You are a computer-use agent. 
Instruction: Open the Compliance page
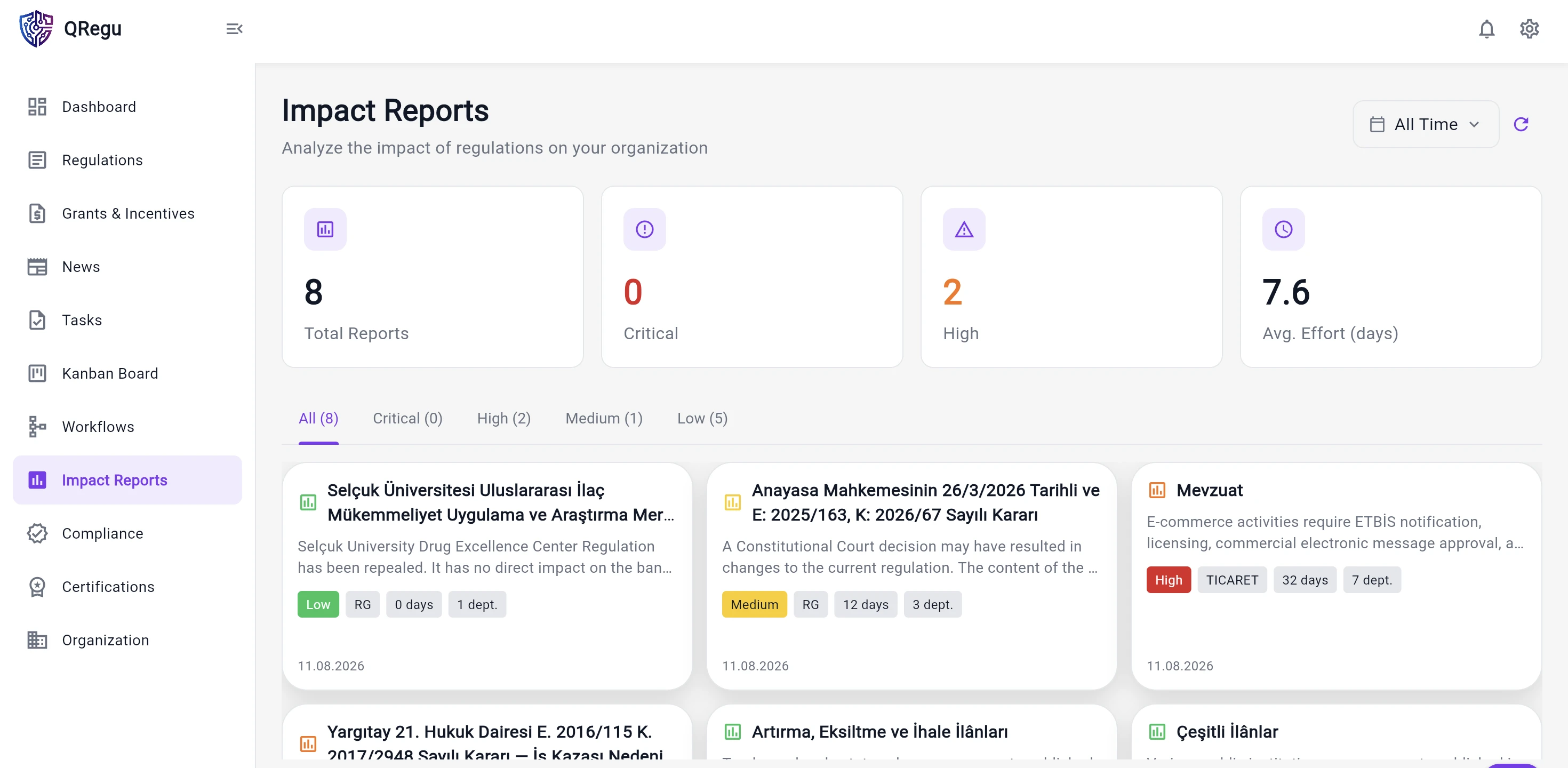(x=127, y=533)
